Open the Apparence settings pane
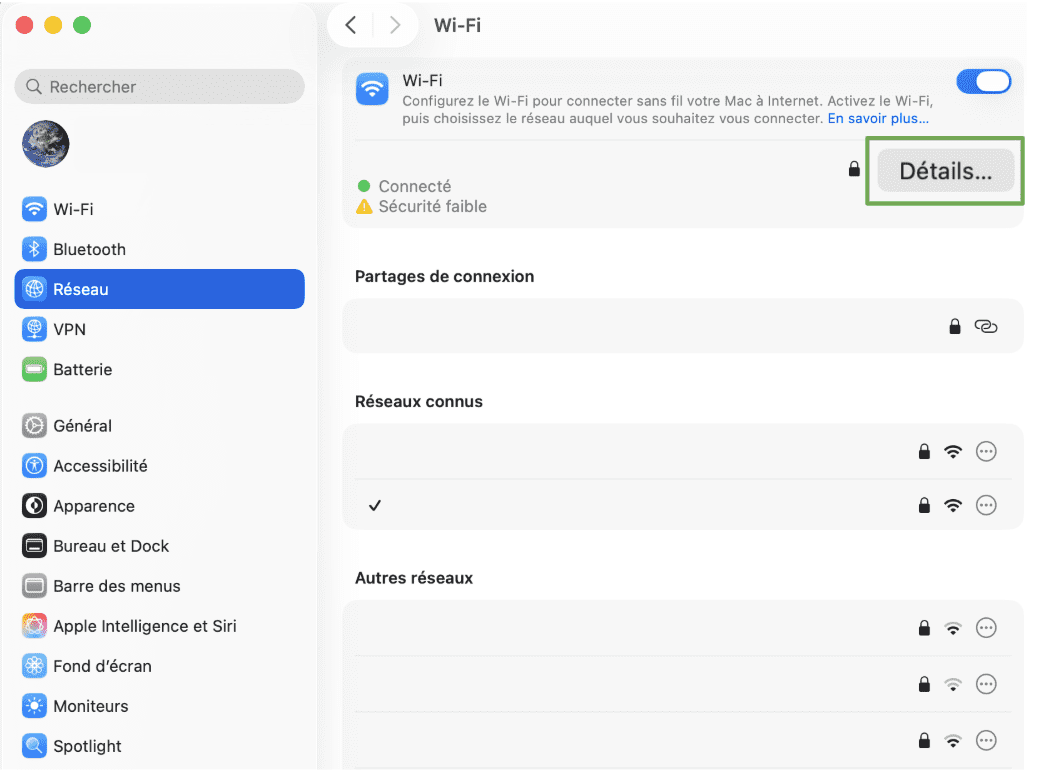Viewport: 1038px width, 770px height. 93,505
